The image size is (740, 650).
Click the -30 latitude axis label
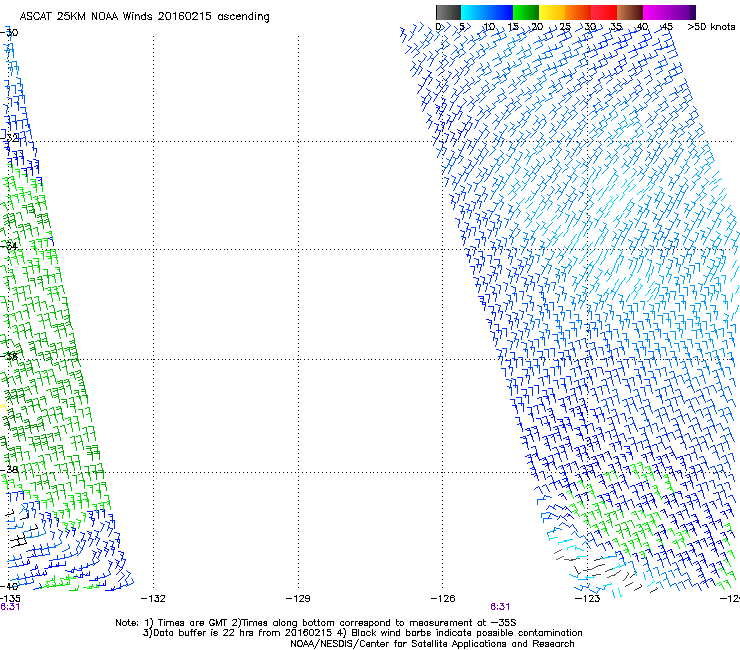pos(9,33)
